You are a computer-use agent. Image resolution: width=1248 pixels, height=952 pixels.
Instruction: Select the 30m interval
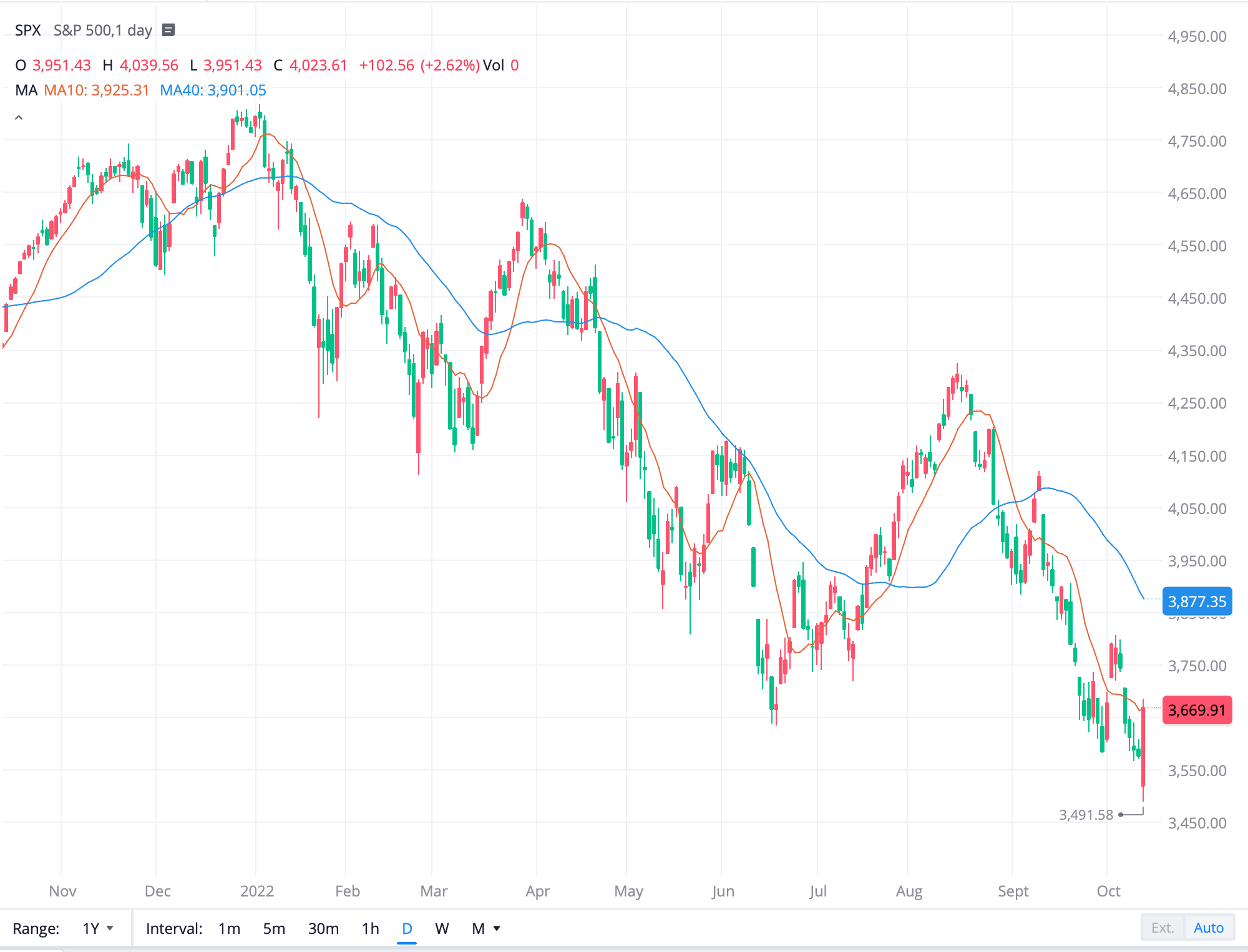coord(323,928)
